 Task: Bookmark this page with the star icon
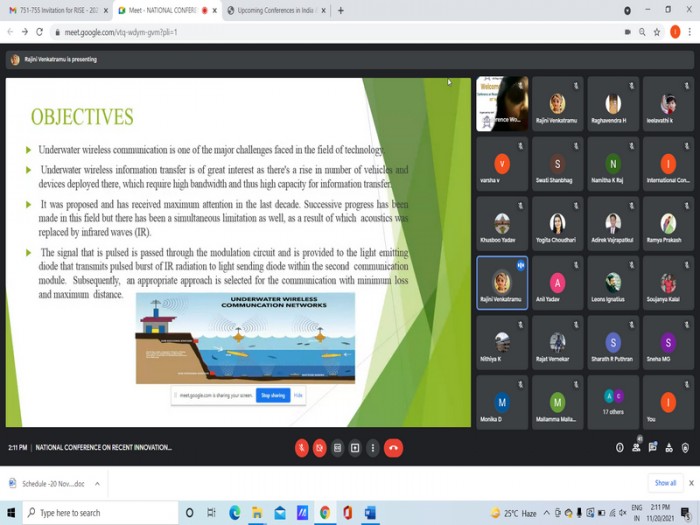tap(657, 32)
